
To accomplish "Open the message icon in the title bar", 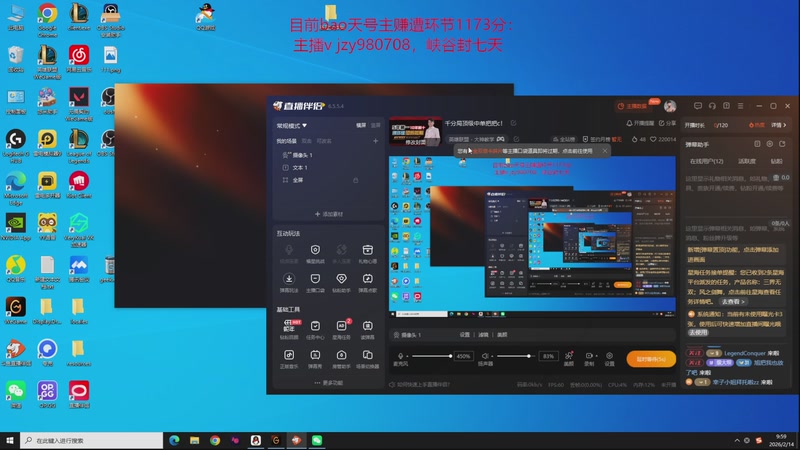I will point(697,106).
